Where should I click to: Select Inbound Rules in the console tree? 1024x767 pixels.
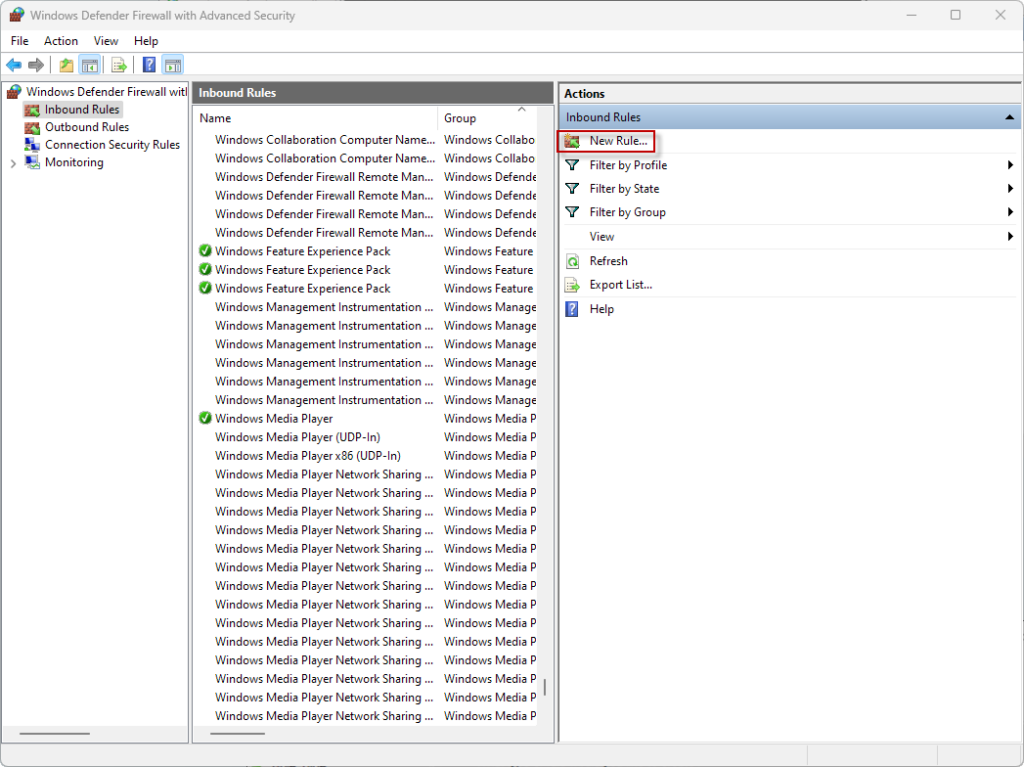tap(82, 109)
